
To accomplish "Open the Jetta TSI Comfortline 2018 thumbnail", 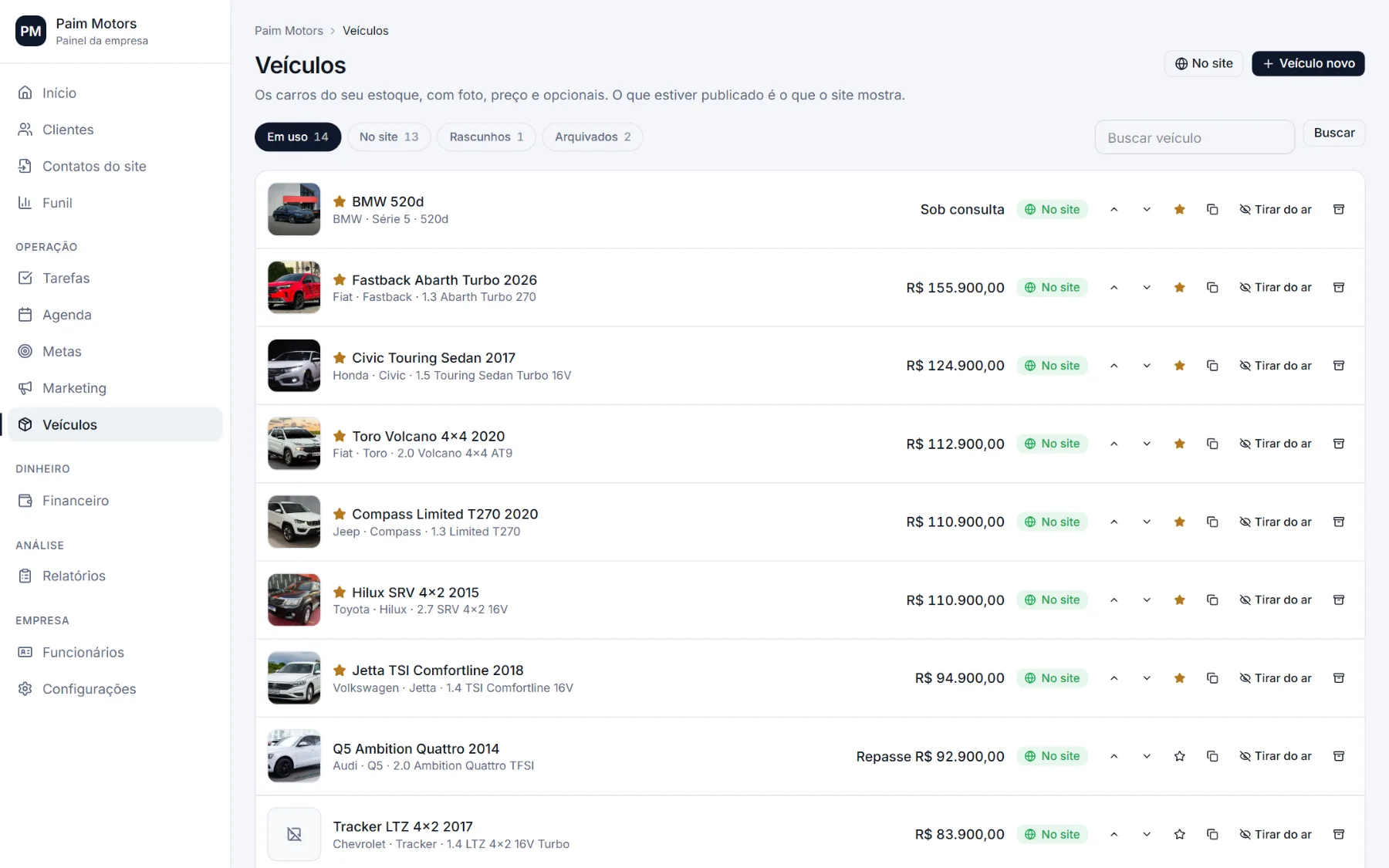I will (x=294, y=678).
